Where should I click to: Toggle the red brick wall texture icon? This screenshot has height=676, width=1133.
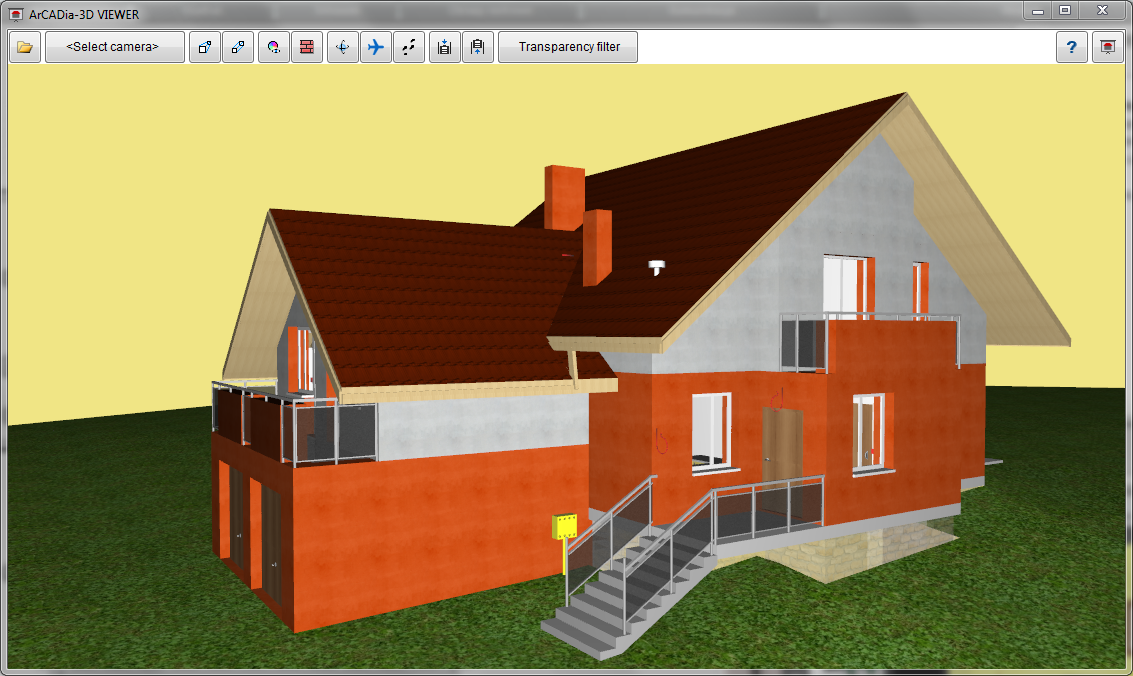click(307, 47)
